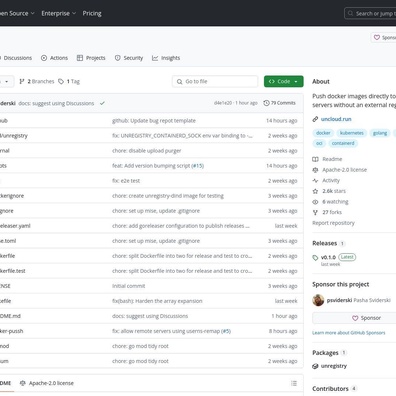Image resolution: width=396 pixels, height=396 pixels.
Task: Open the Releases section heading
Action: coord(325,243)
